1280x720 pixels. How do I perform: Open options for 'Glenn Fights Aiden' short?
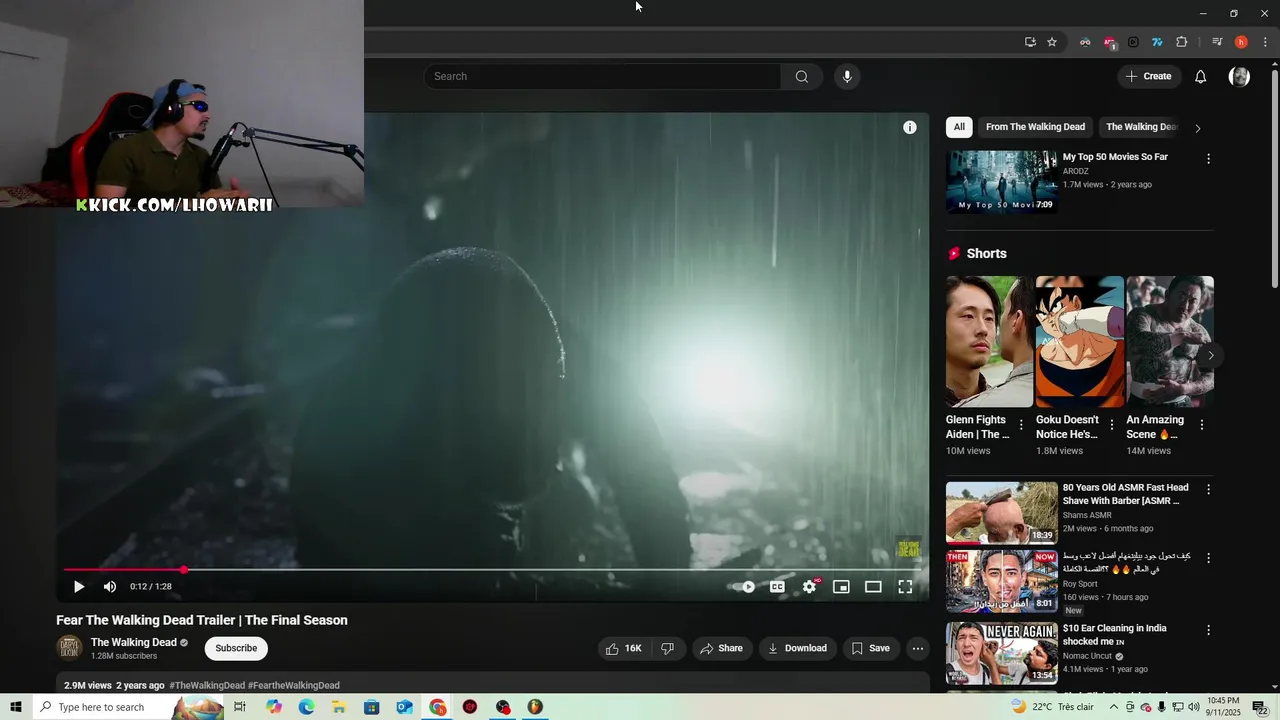[x=1021, y=425]
